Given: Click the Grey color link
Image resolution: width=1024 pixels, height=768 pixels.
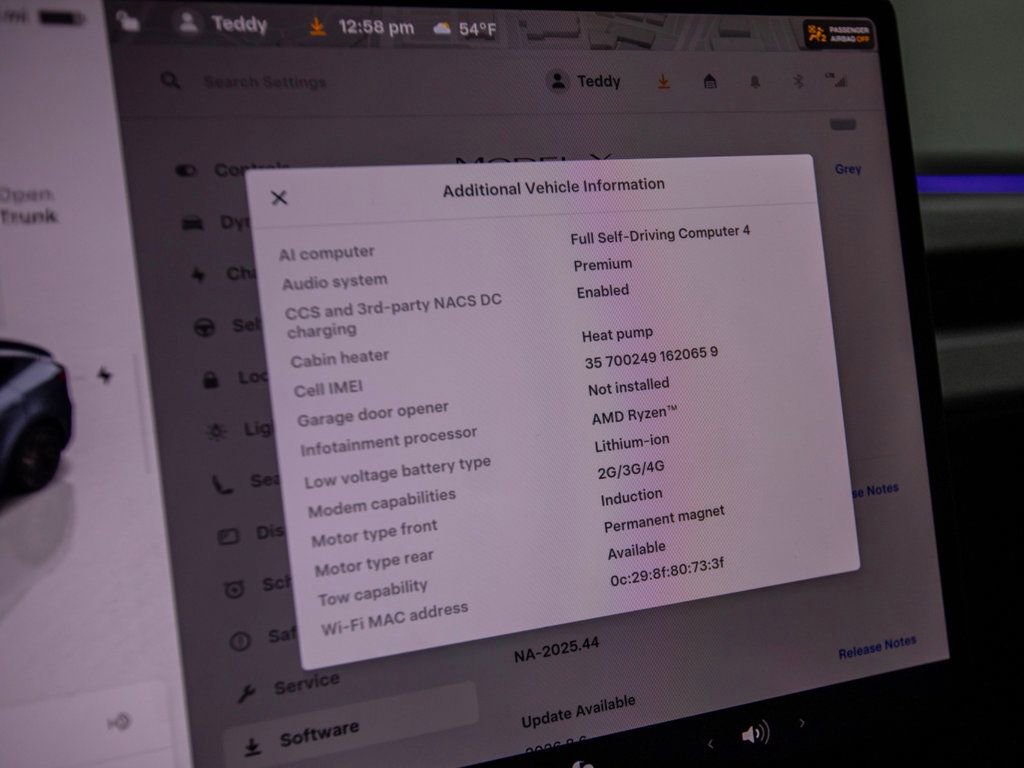Looking at the screenshot, I should coord(848,169).
